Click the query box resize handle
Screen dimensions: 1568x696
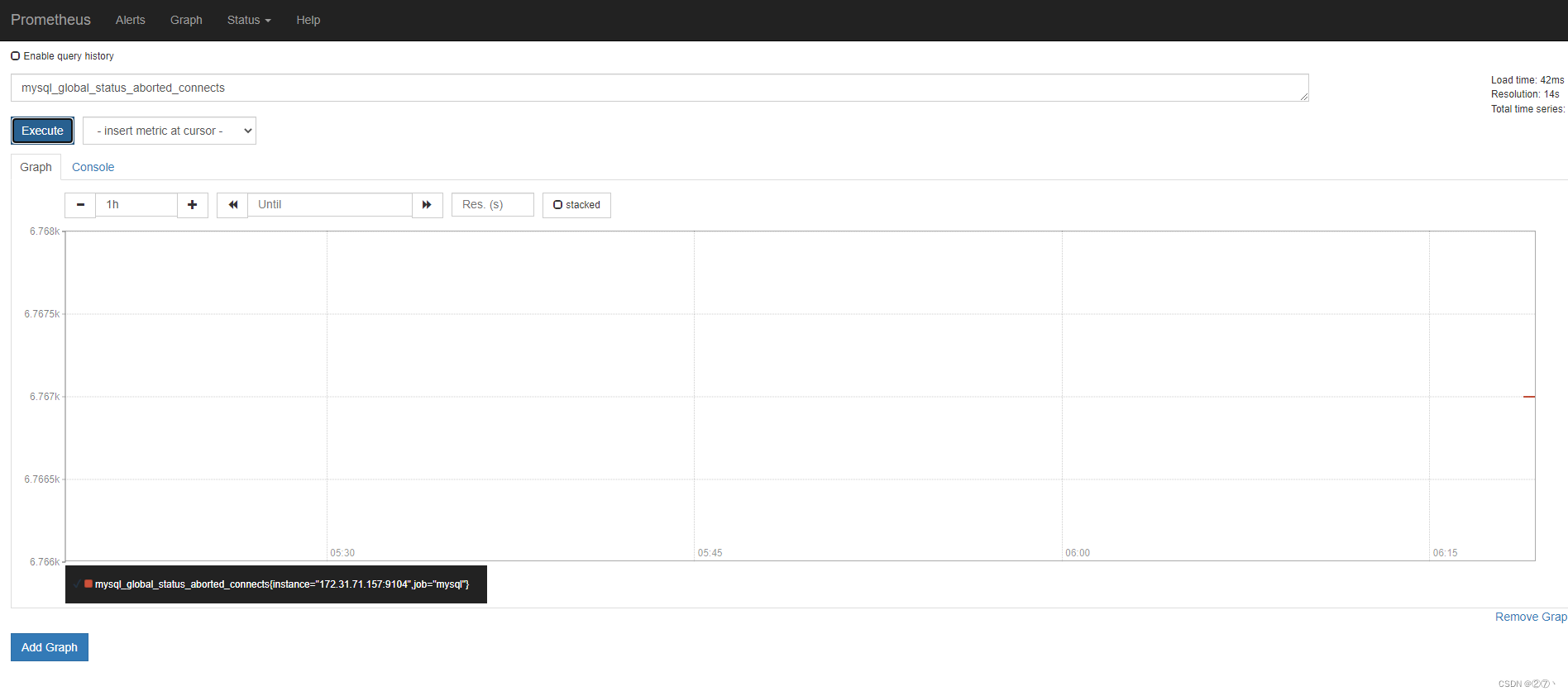tap(1304, 97)
